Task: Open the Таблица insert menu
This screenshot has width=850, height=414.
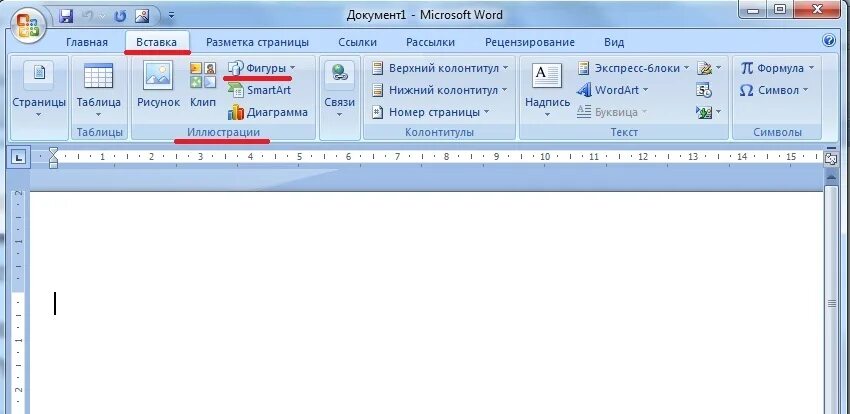Action: point(99,91)
